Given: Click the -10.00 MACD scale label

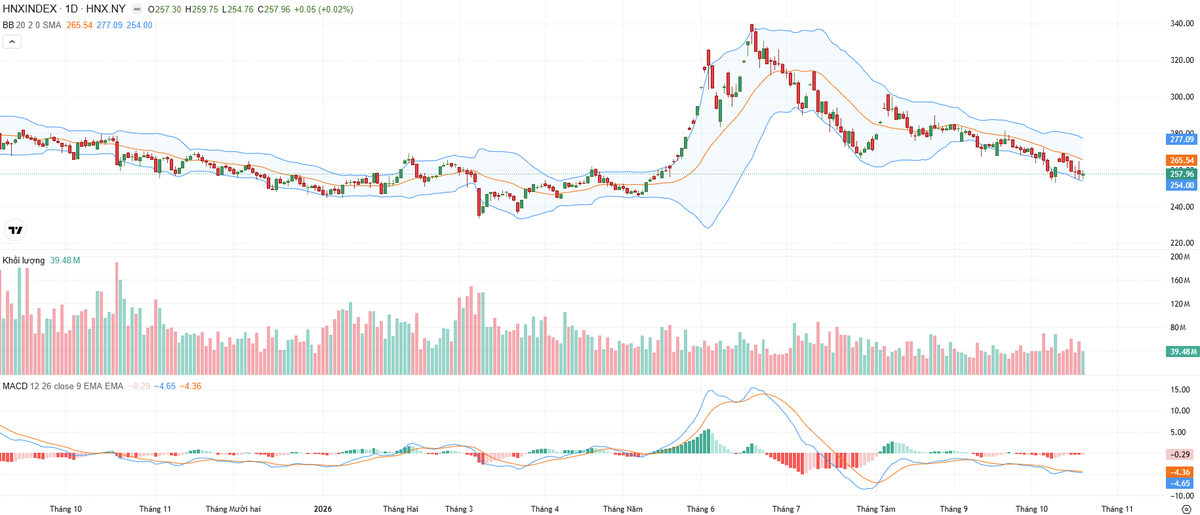Looking at the screenshot, I should point(1181,495).
